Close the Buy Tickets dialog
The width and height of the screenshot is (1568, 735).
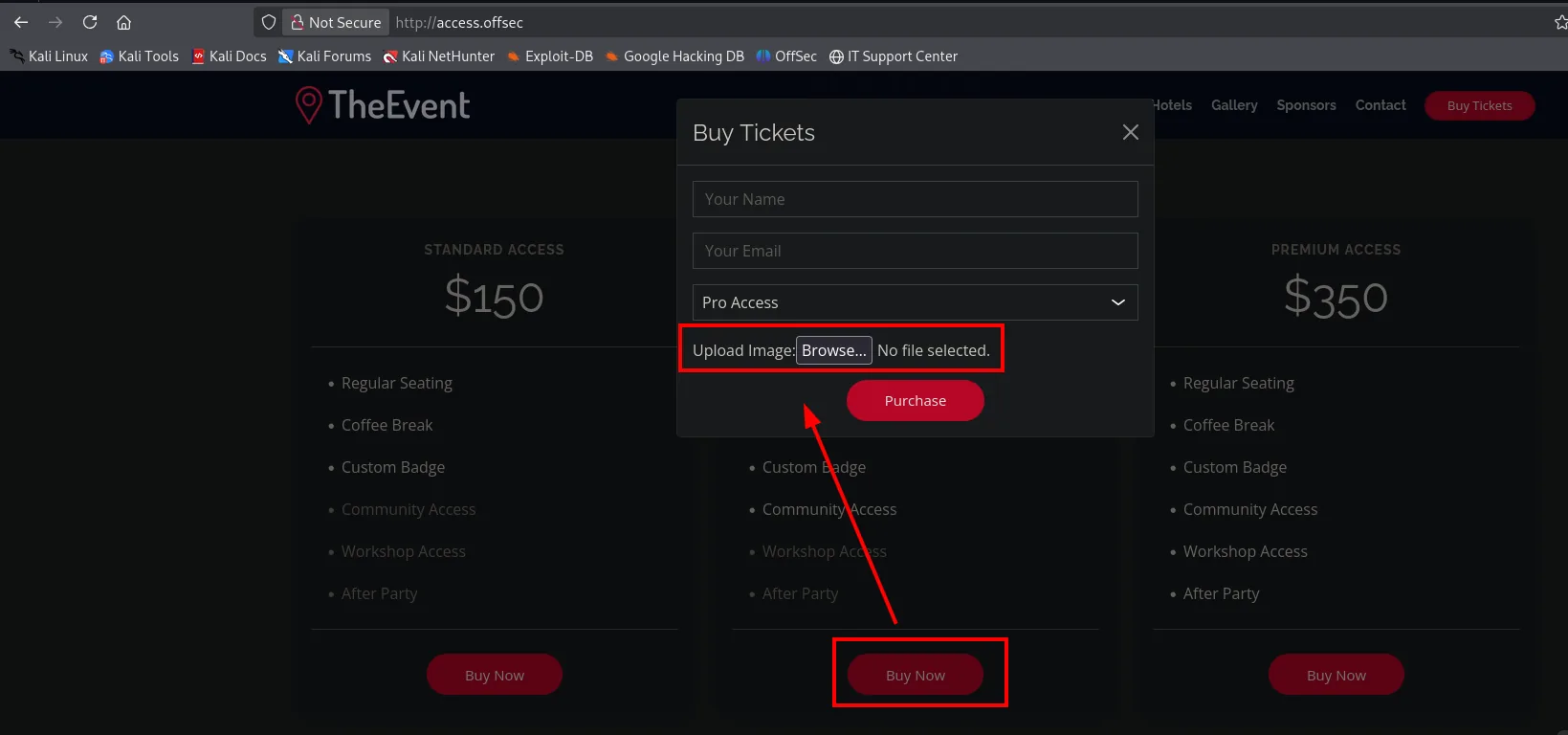tap(1130, 132)
